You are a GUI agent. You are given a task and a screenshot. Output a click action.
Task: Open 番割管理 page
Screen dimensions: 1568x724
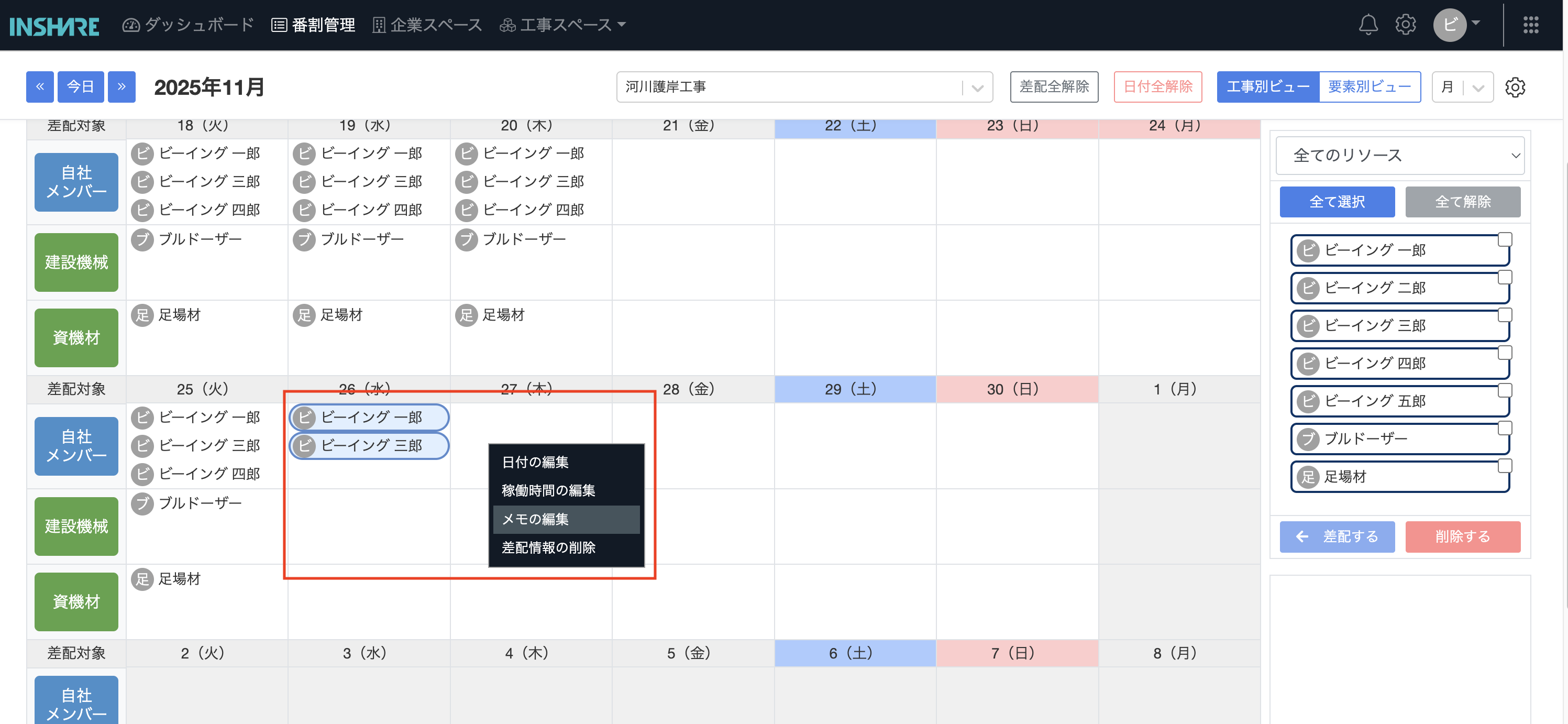(x=314, y=25)
